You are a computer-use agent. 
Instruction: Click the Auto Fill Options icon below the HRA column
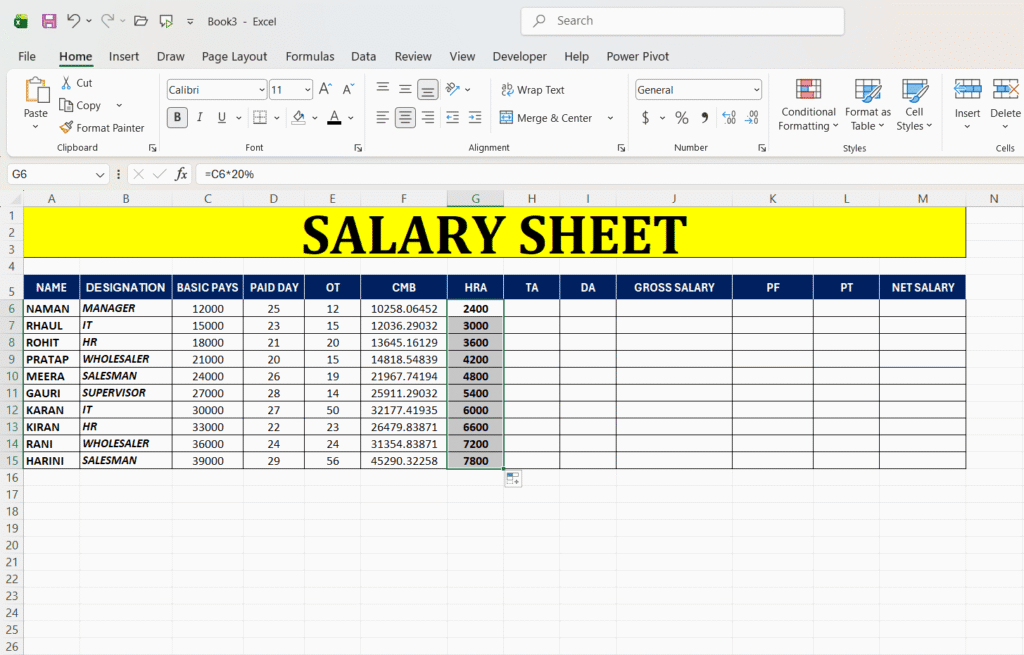[513, 479]
